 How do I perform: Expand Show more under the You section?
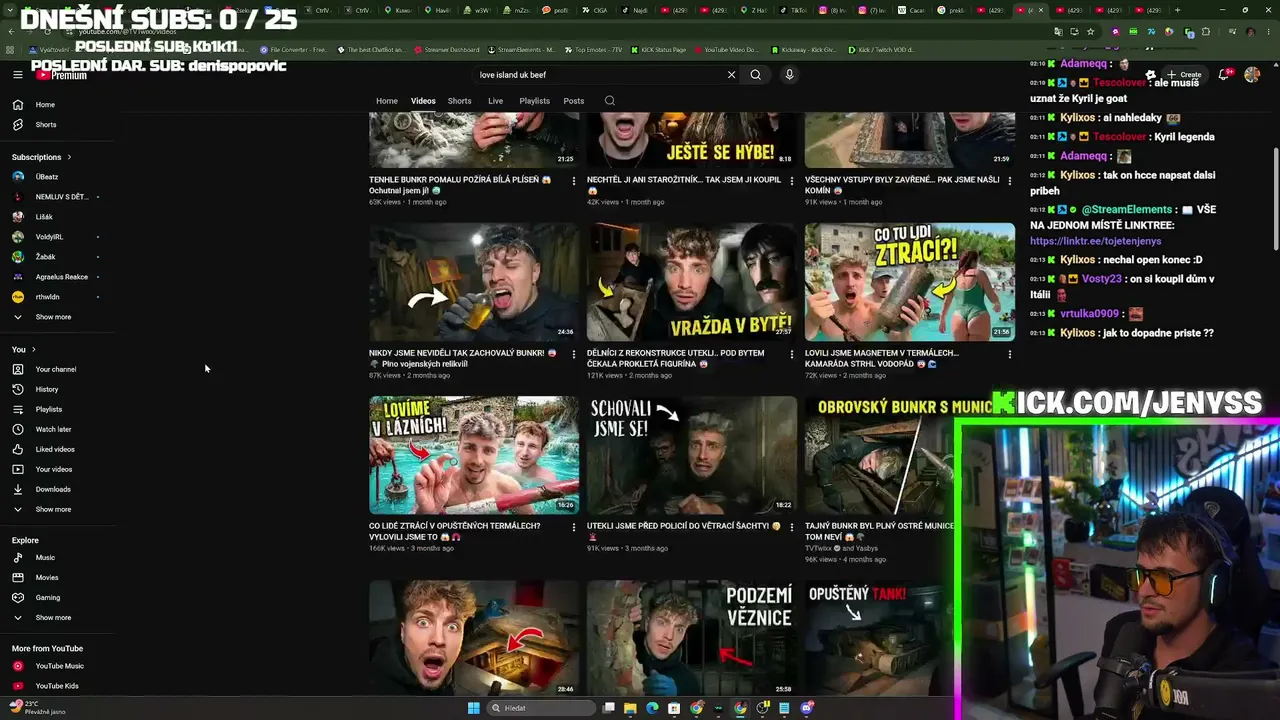(x=53, y=509)
